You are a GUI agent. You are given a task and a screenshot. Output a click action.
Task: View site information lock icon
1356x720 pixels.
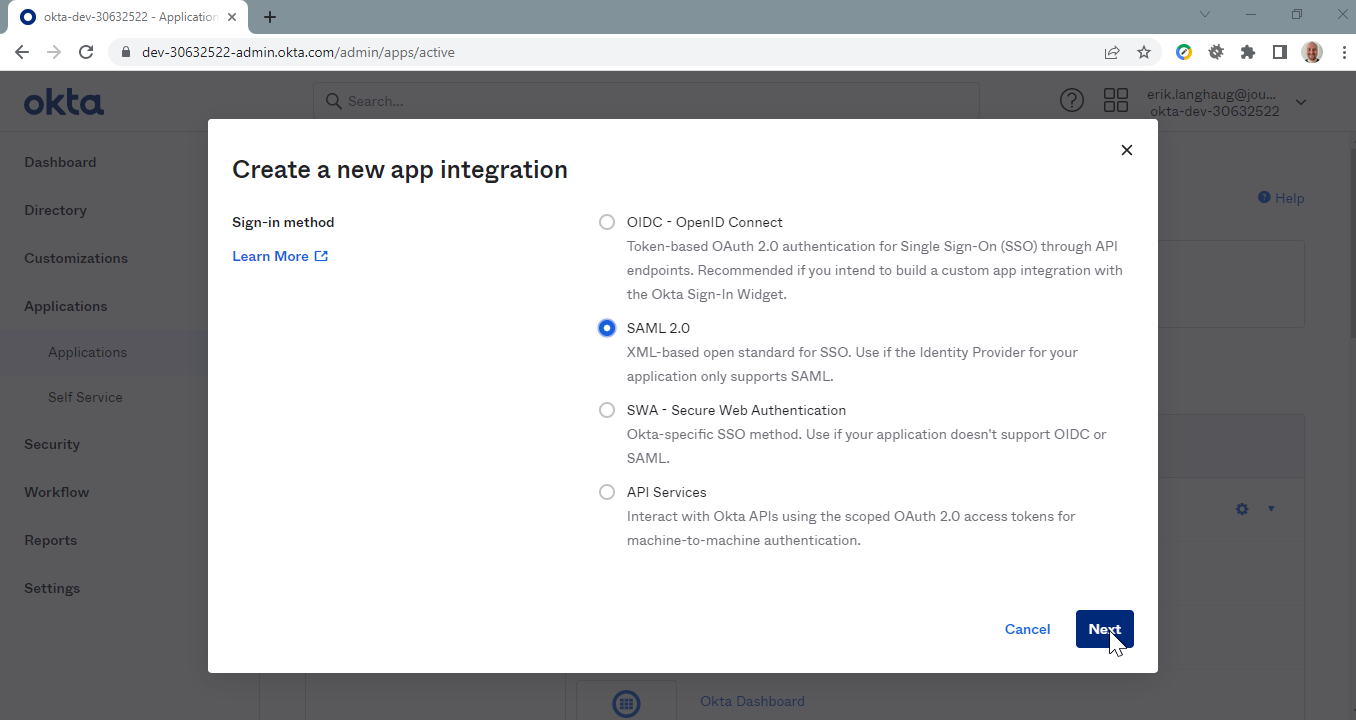[x=126, y=52]
